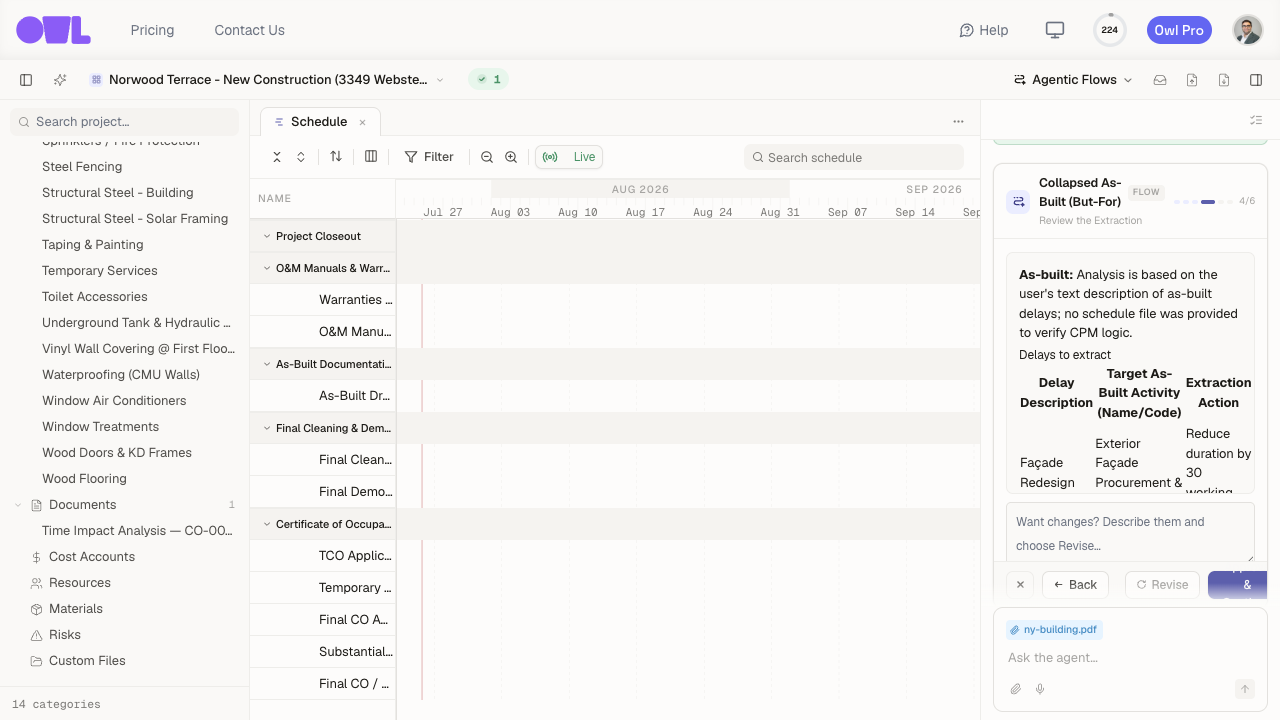Click the attach file paperclip icon

(x=1016, y=689)
